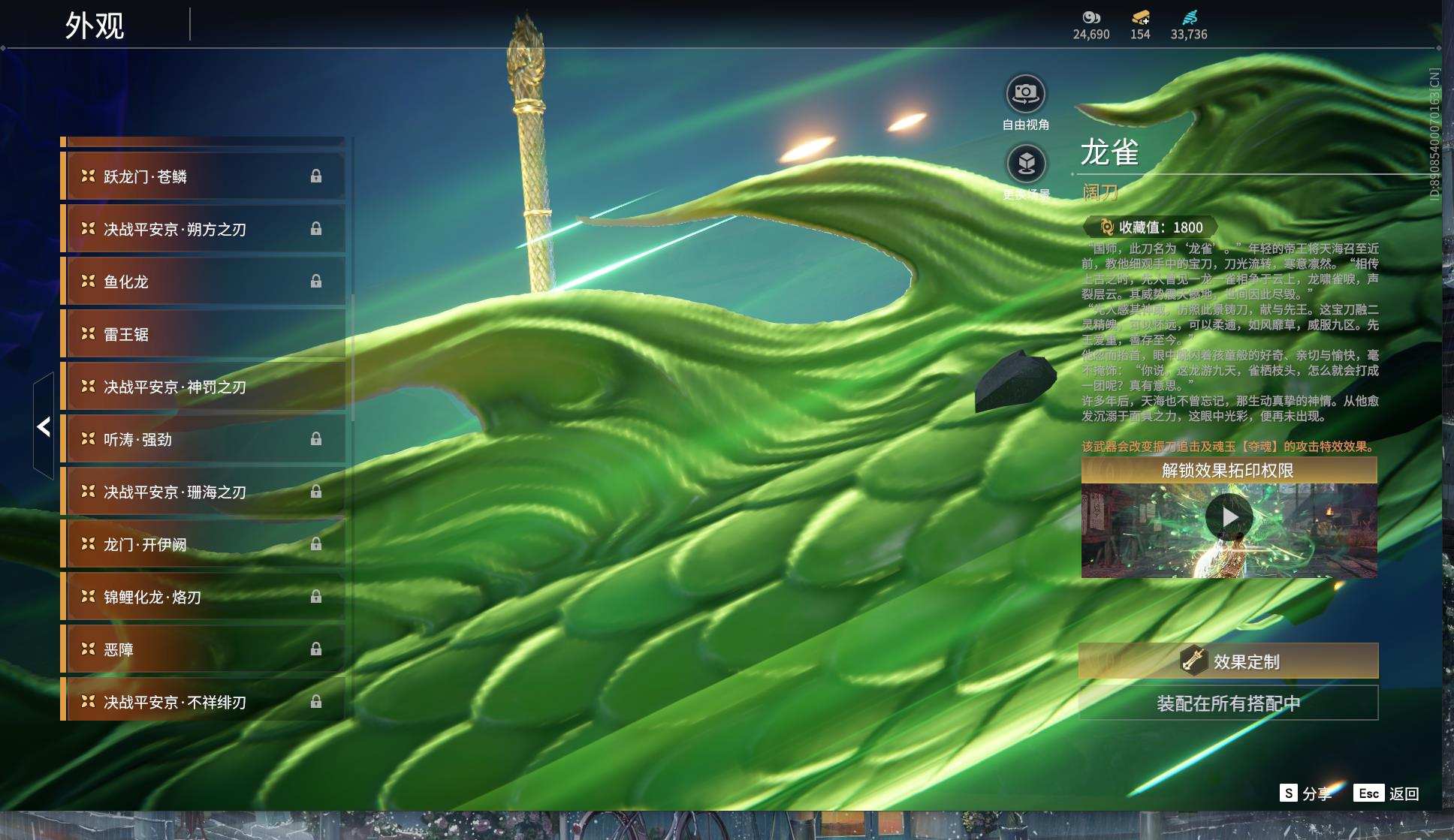Click the change scene cube icon
1454x840 pixels.
click(x=1026, y=164)
